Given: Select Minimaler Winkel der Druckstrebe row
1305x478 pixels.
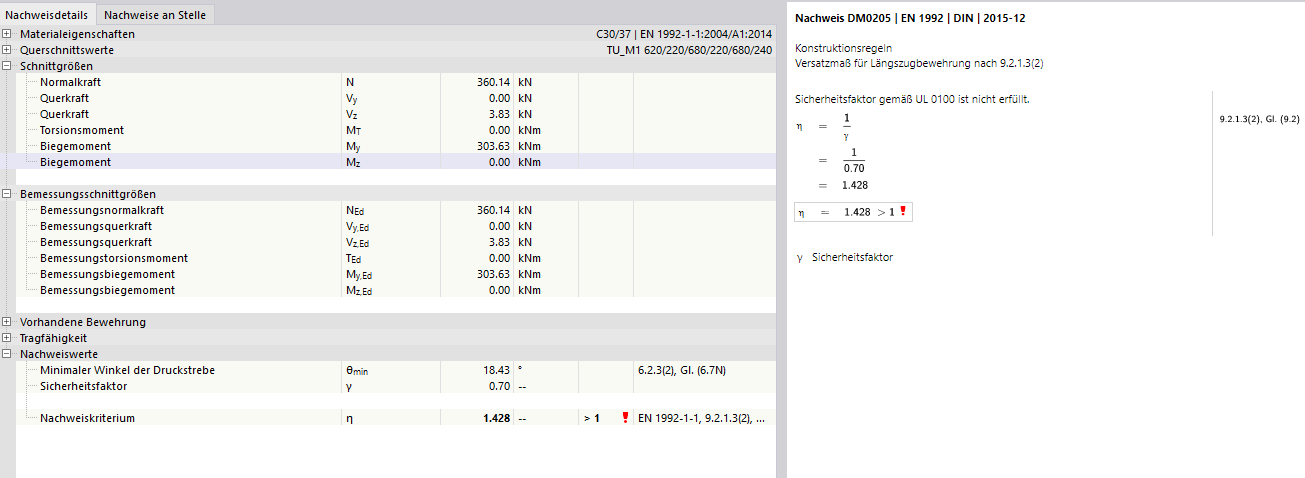Looking at the screenshot, I should pyautogui.click(x=127, y=370).
